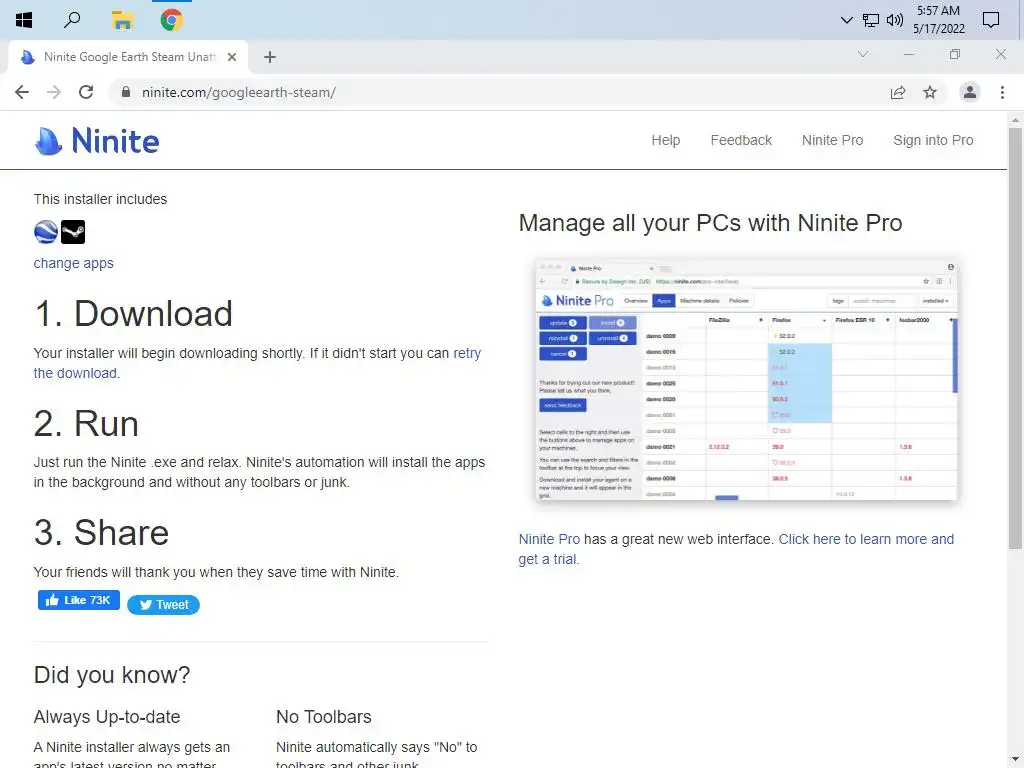Follow Click here to learn more link

coord(866,539)
